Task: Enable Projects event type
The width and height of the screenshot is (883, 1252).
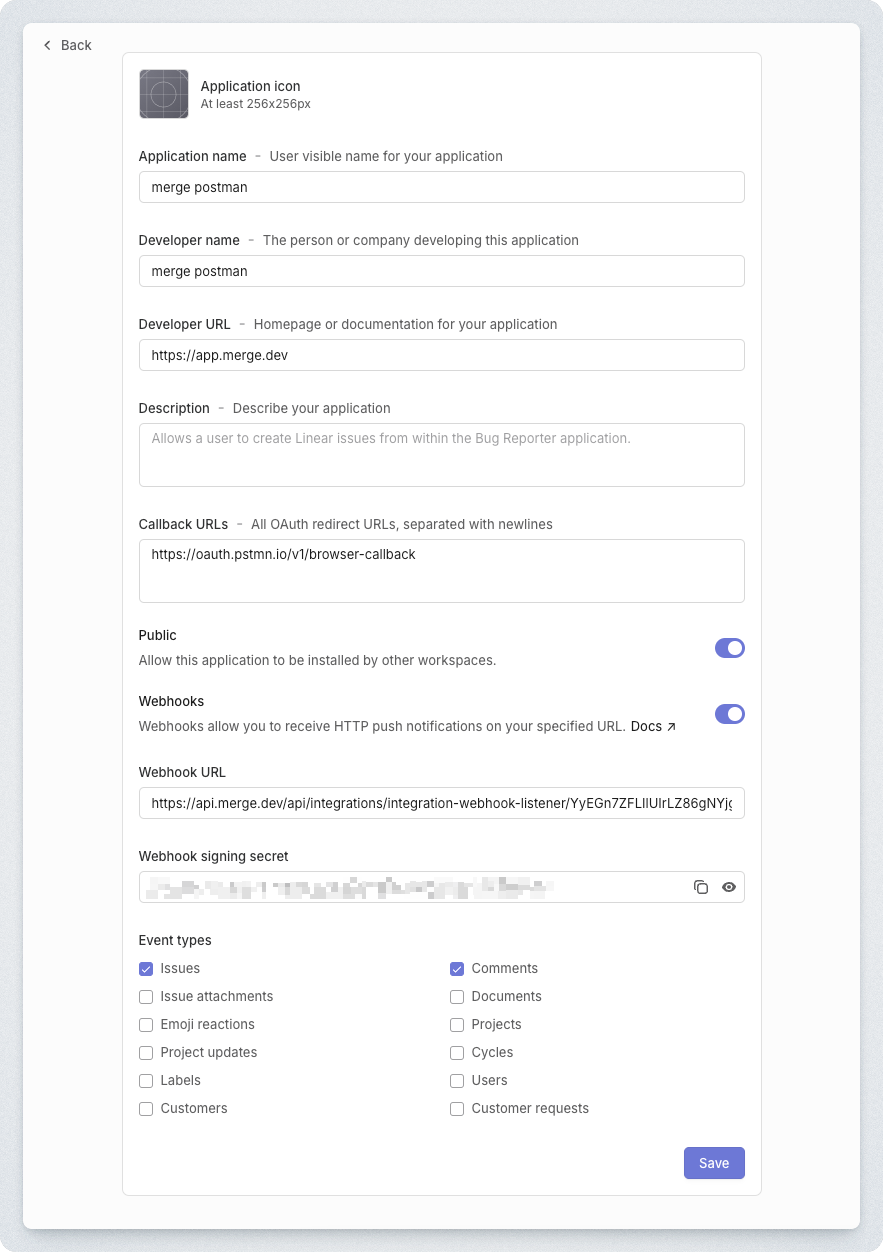Action: [x=457, y=1024]
